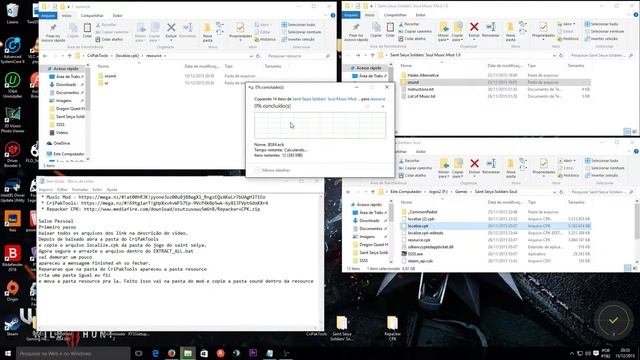
Task: Open Origin desktop shortcut
Action: pyautogui.click(x=12, y=291)
